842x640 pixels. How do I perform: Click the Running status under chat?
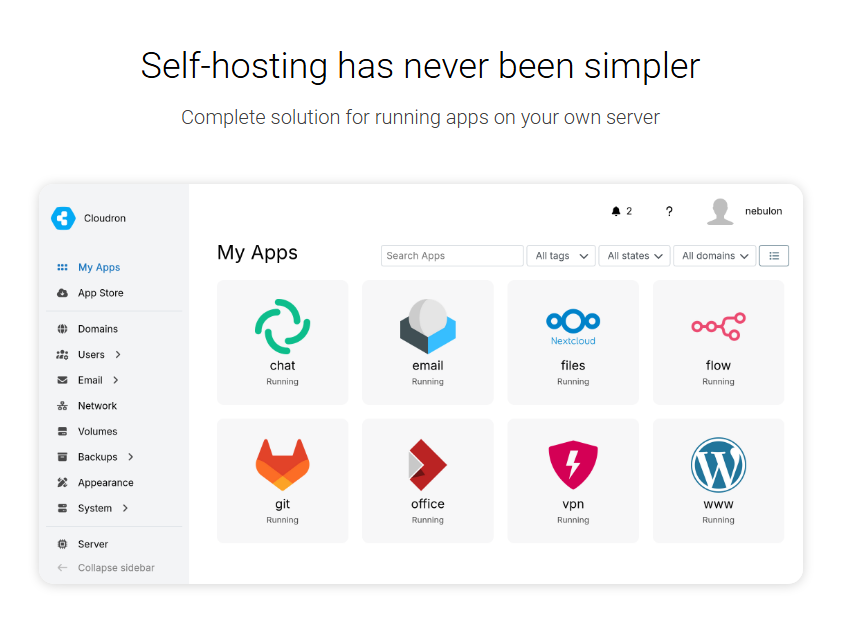(x=282, y=382)
